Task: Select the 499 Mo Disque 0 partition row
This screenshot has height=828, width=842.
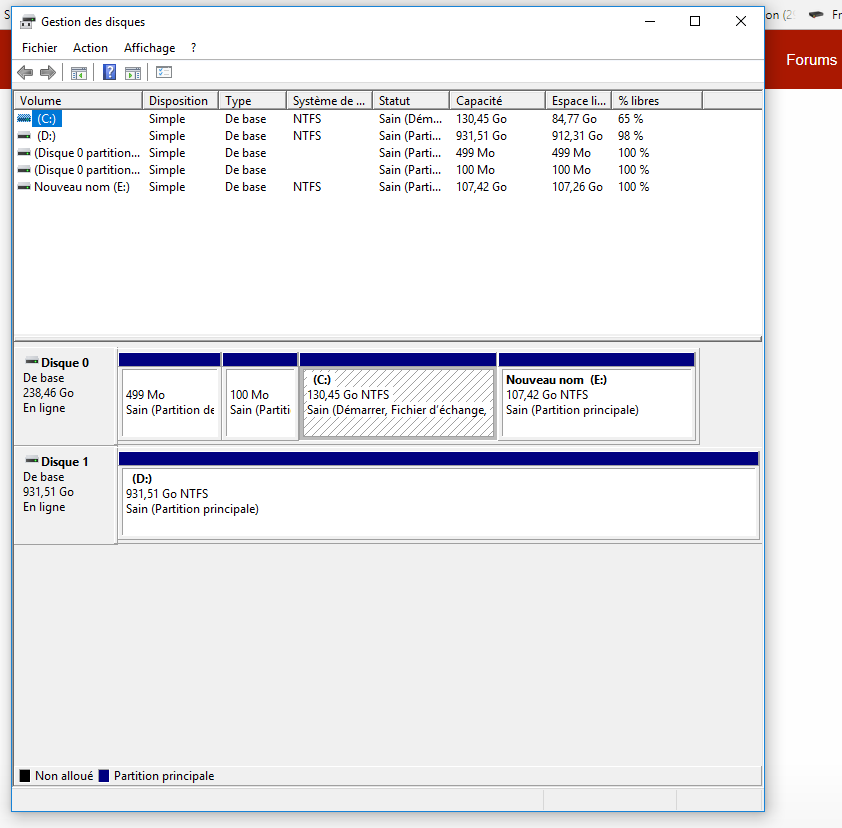Action: (x=387, y=153)
